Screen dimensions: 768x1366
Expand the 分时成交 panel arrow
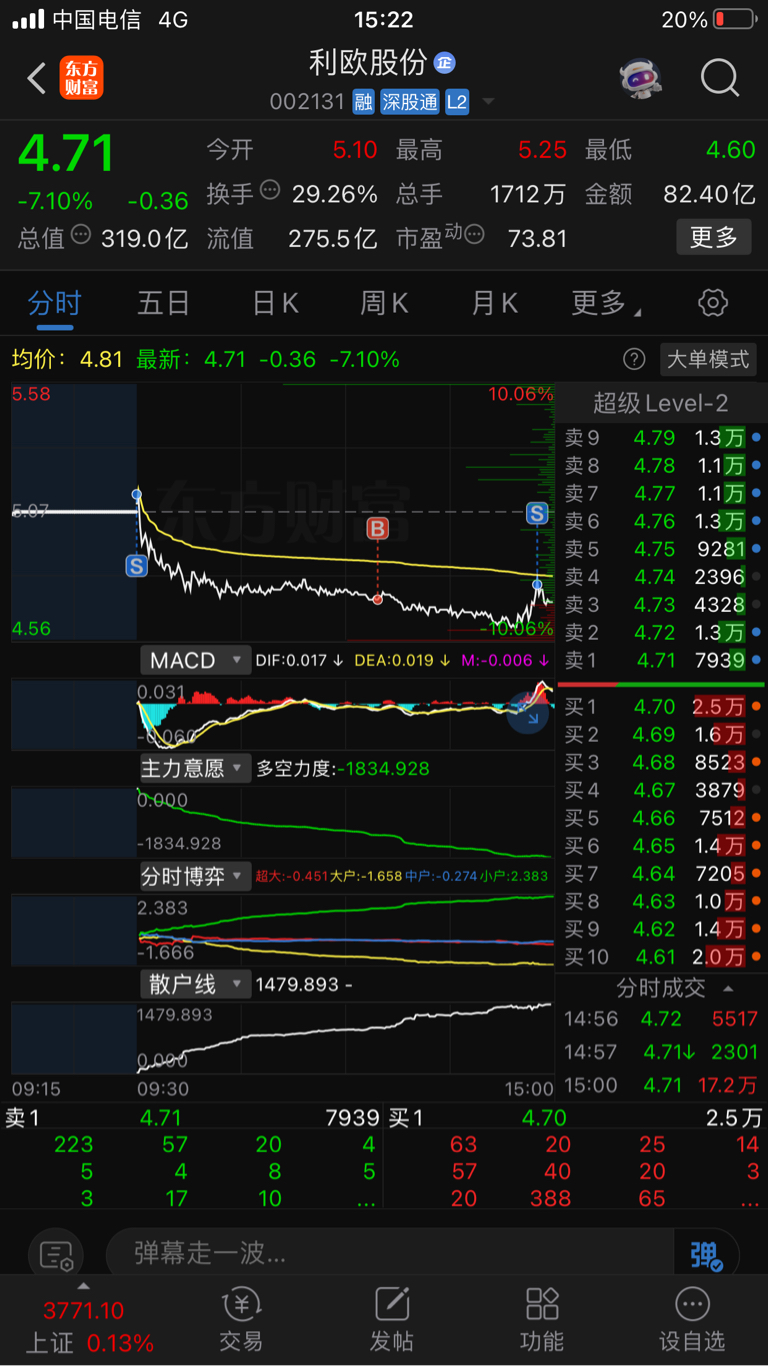coord(728,988)
